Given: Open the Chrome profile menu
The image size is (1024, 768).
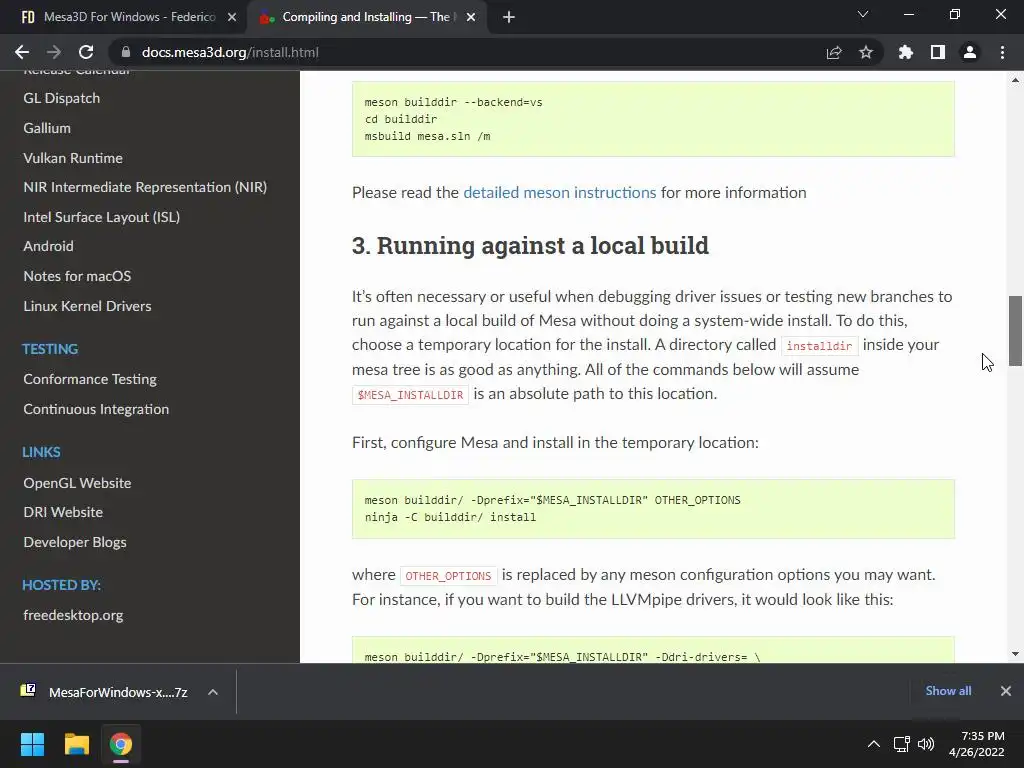Looking at the screenshot, I should pyautogui.click(x=970, y=52).
